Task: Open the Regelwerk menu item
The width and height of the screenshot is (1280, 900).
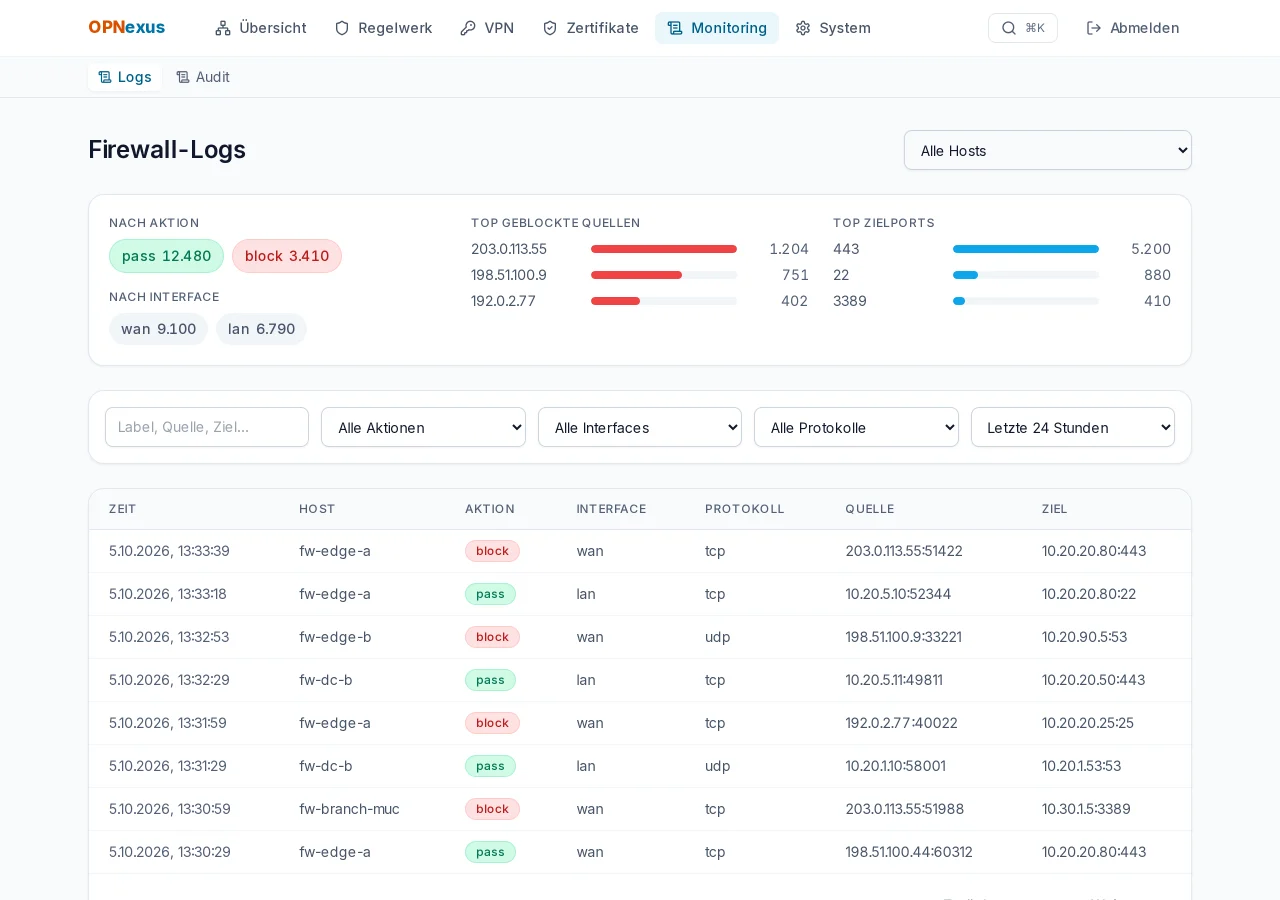Action: [383, 28]
